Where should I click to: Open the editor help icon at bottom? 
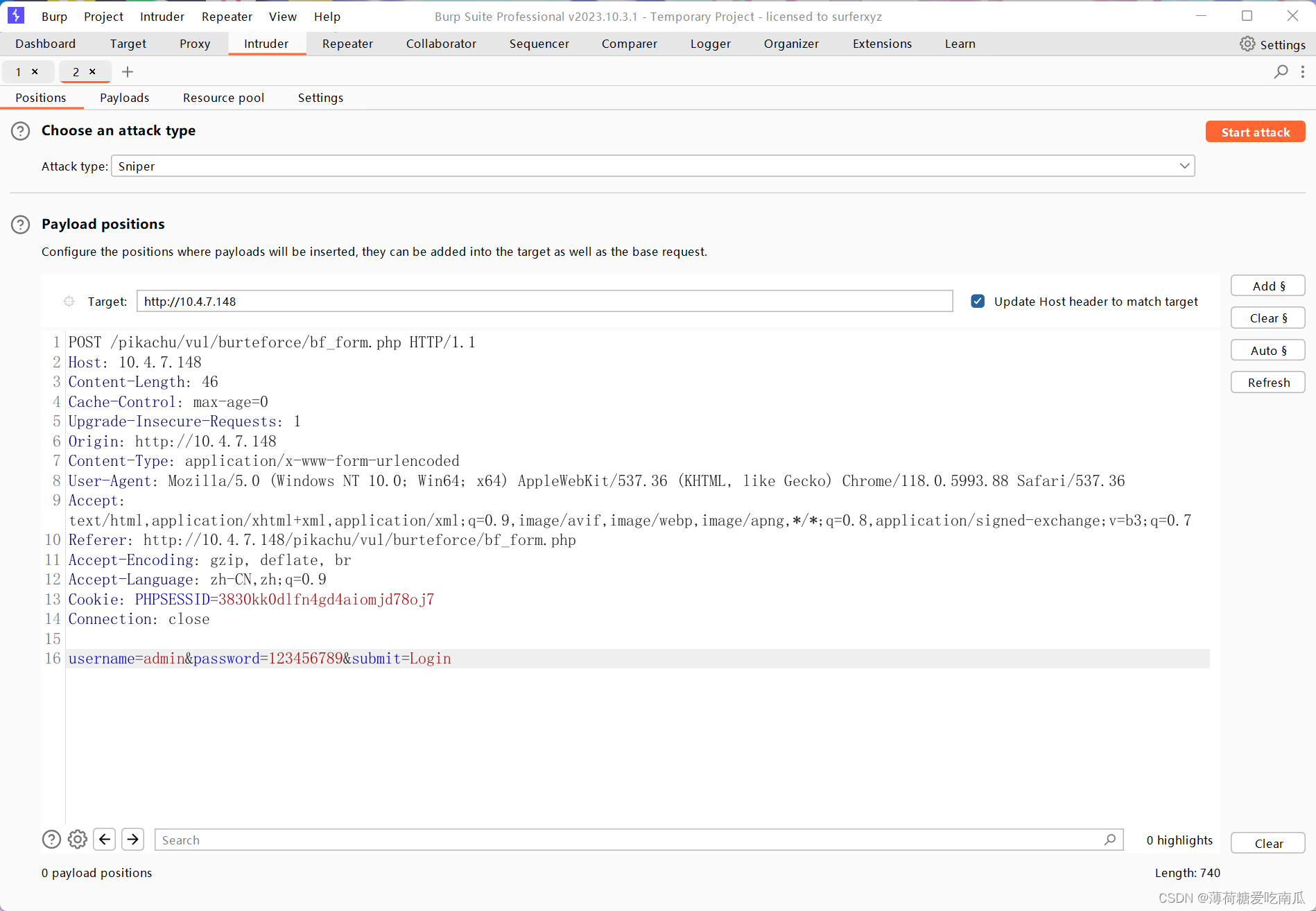[51, 840]
